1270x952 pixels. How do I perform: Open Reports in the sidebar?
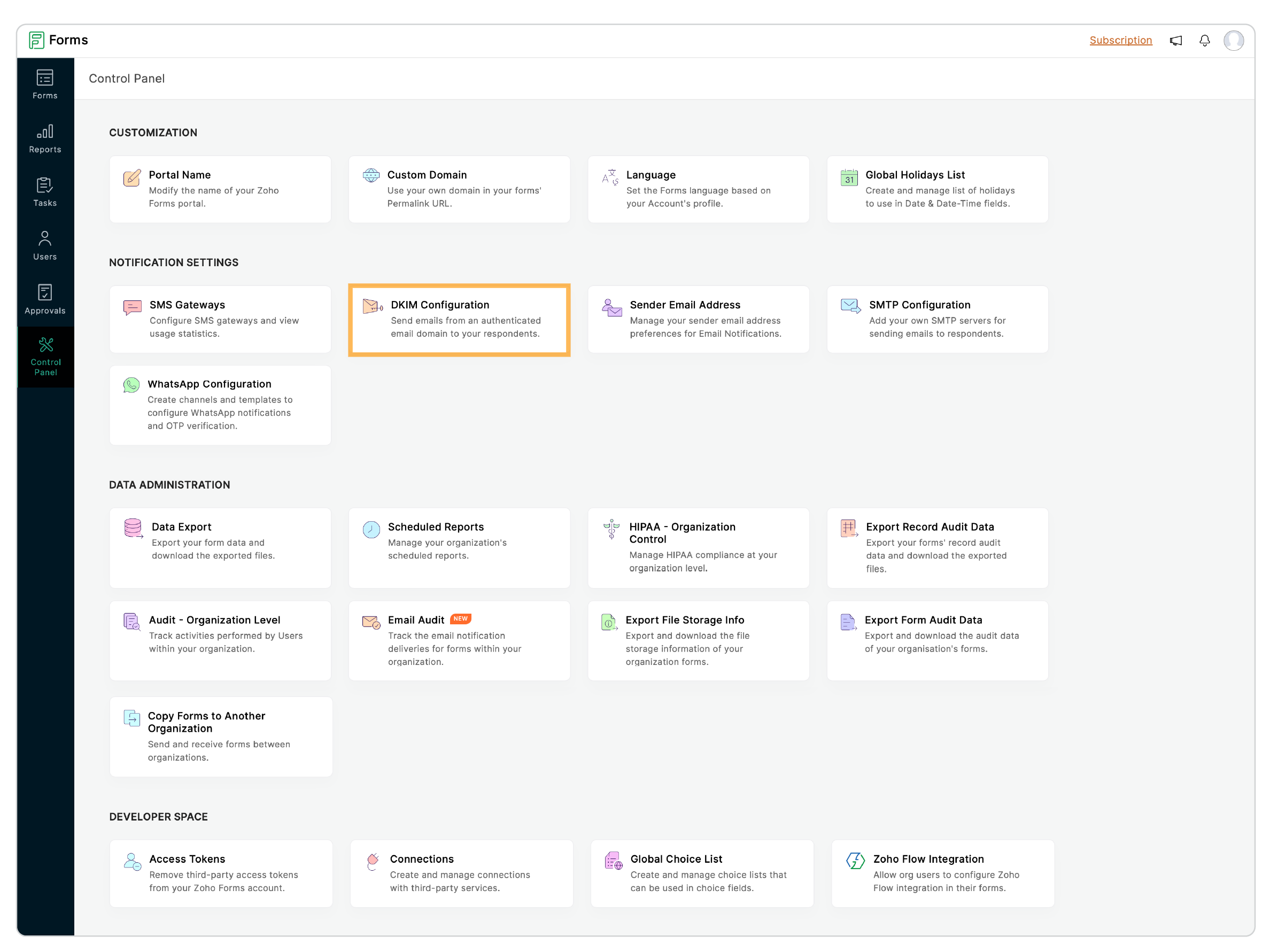45,139
